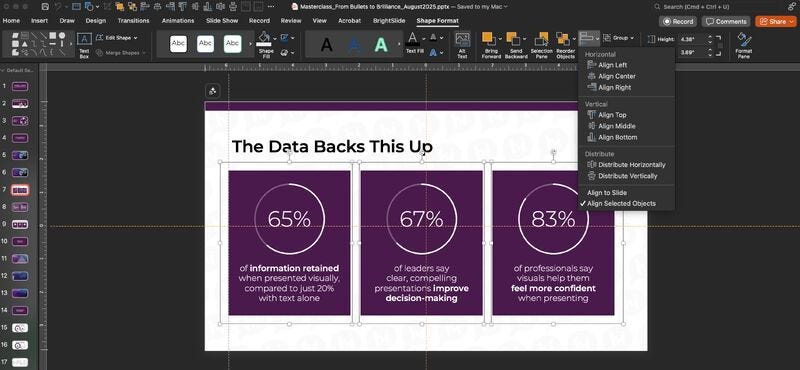Select the first Abc shape style
The height and width of the screenshot is (370, 800).
tap(178, 44)
